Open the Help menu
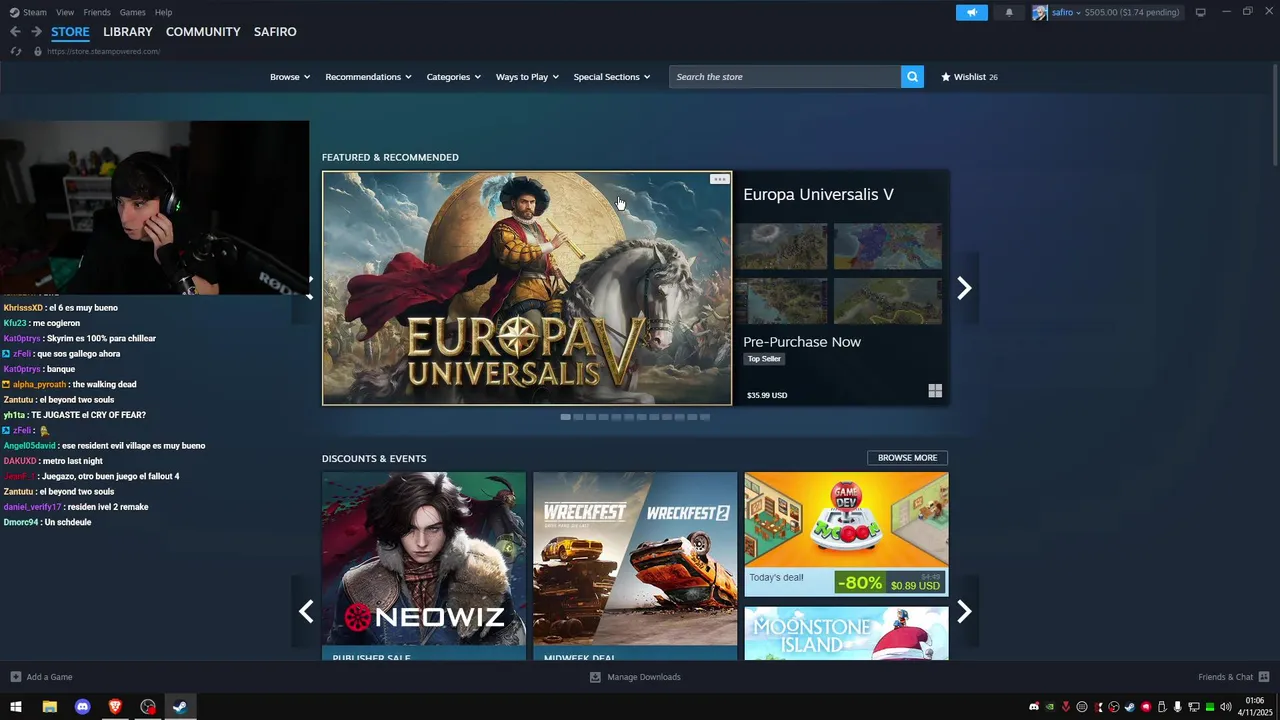Screen dimensions: 1280x720 [163, 12]
